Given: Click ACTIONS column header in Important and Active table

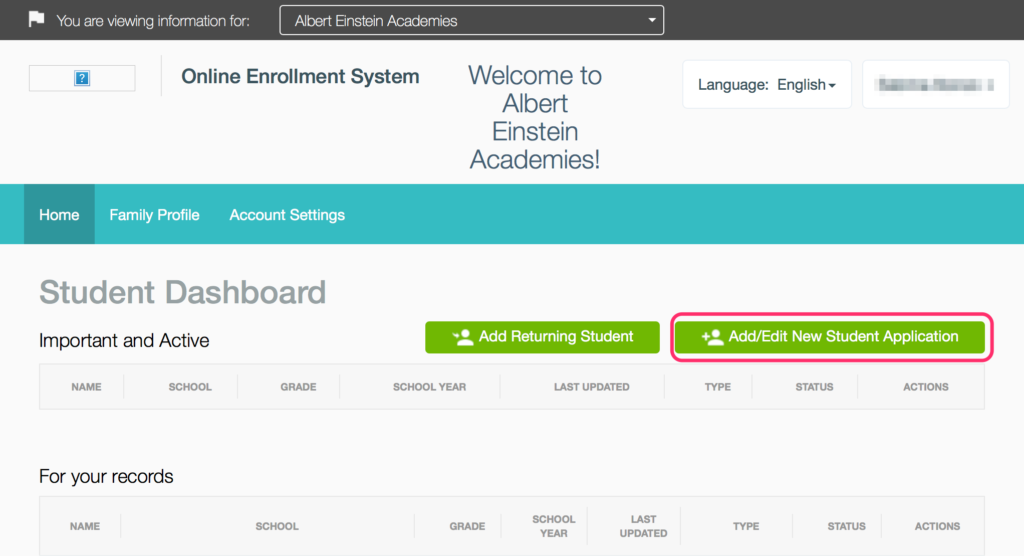Looking at the screenshot, I should tap(926, 387).
